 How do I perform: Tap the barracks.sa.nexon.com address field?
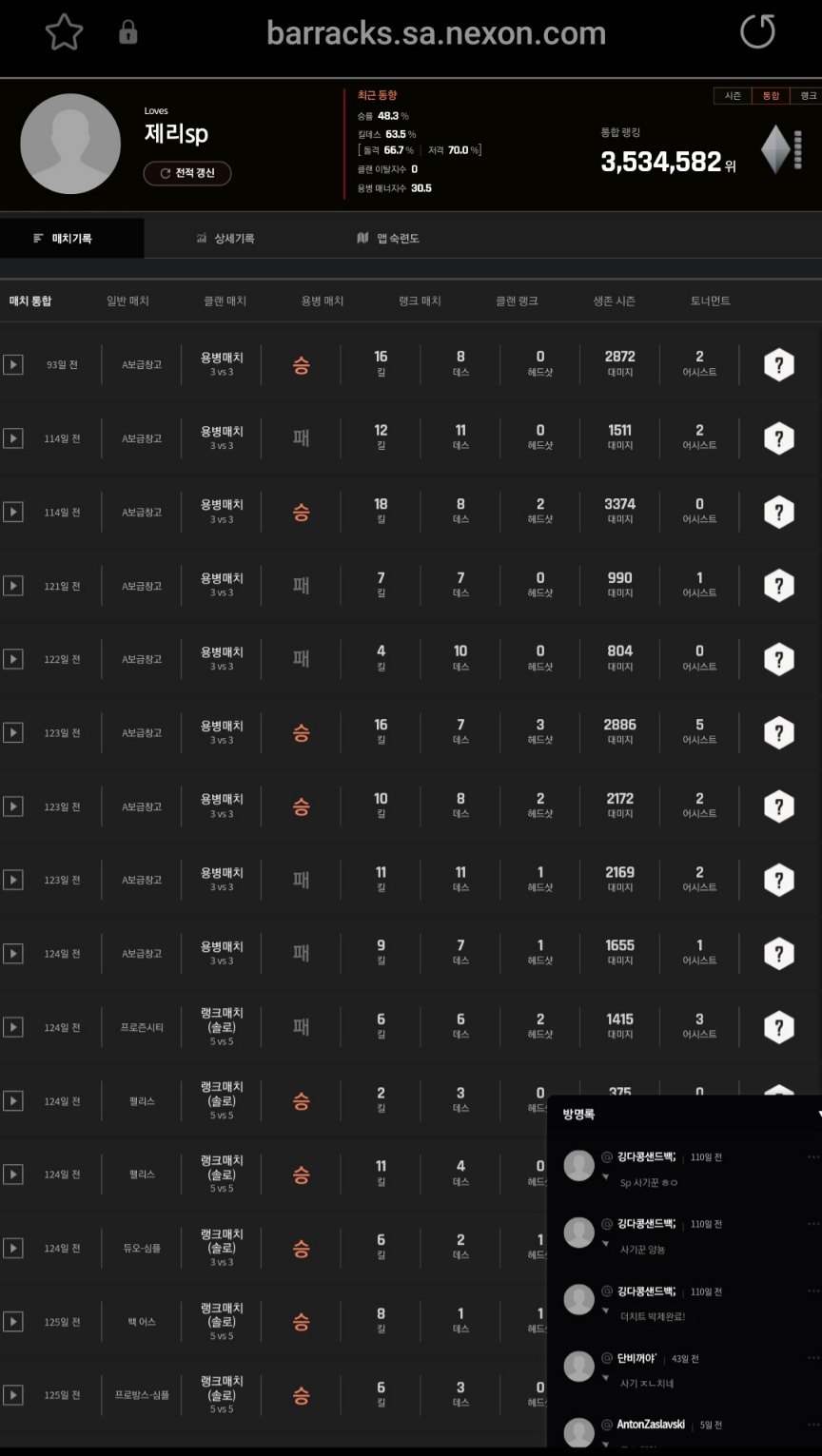(436, 33)
